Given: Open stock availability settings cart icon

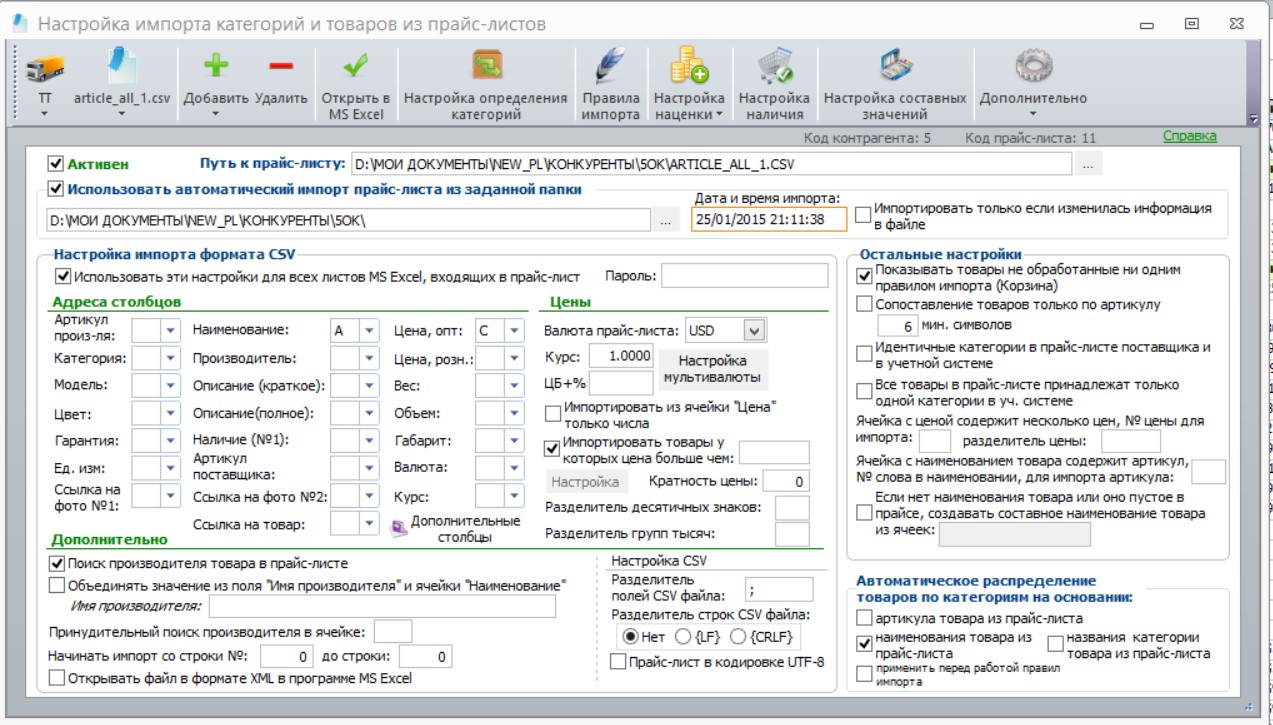Looking at the screenshot, I should point(774,67).
